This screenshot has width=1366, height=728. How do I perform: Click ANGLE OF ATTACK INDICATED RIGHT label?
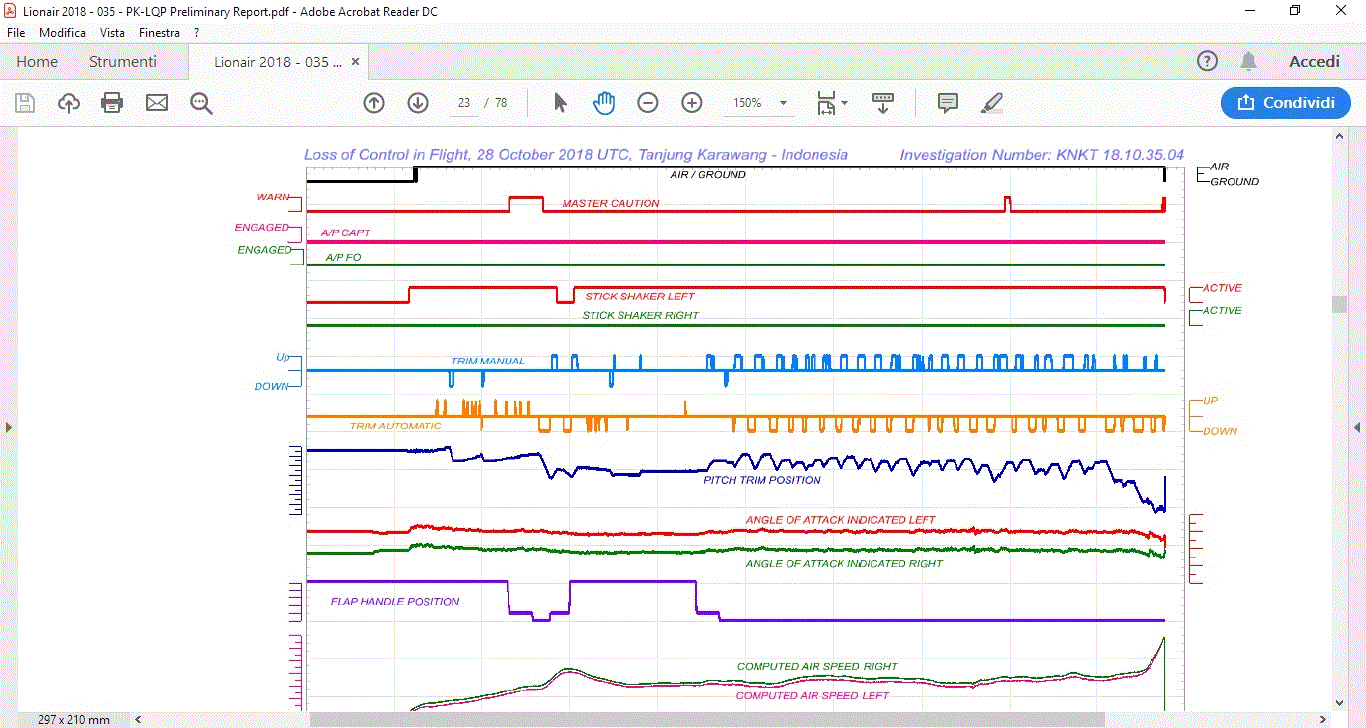pyautogui.click(x=844, y=563)
